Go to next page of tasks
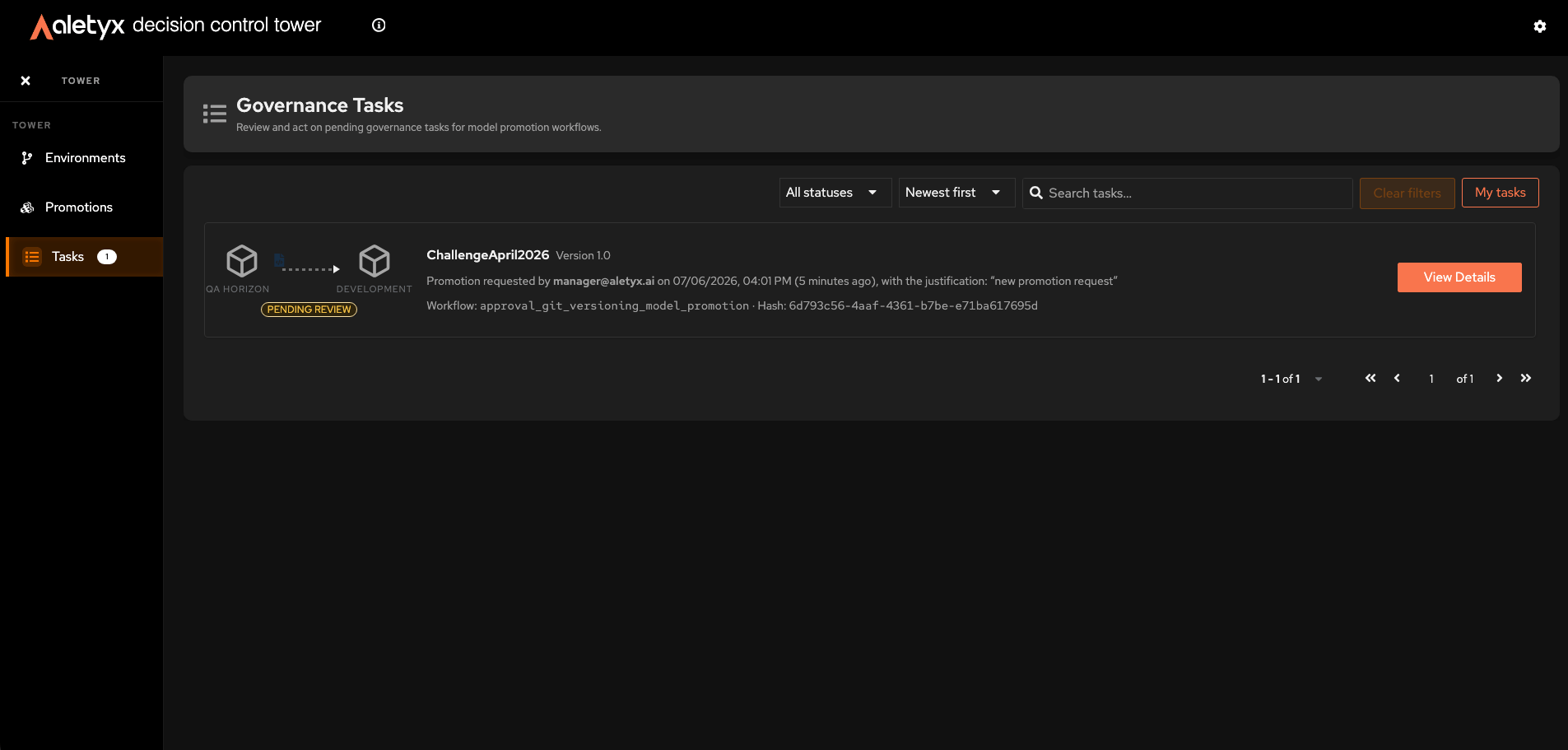Screen dimensions: 1568x750 [x=1500, y=378]
